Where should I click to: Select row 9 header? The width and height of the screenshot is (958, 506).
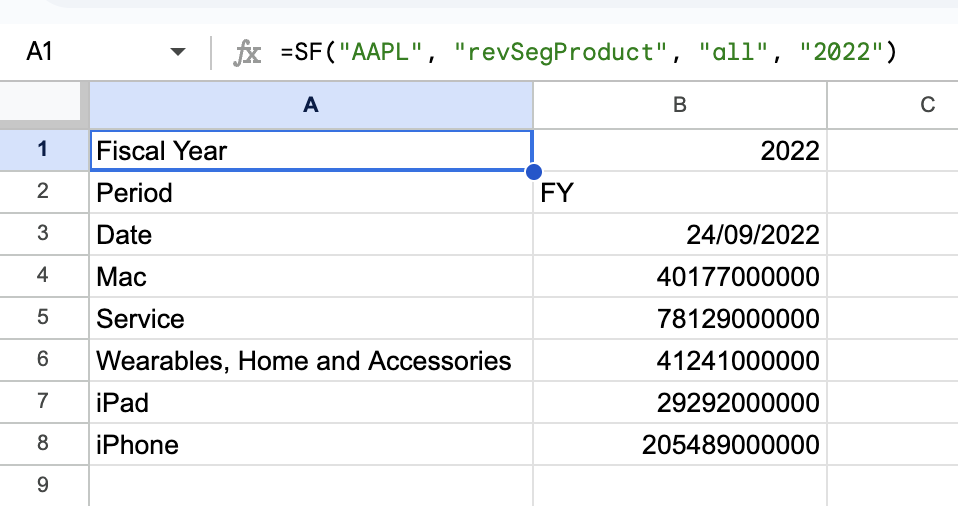44,486
